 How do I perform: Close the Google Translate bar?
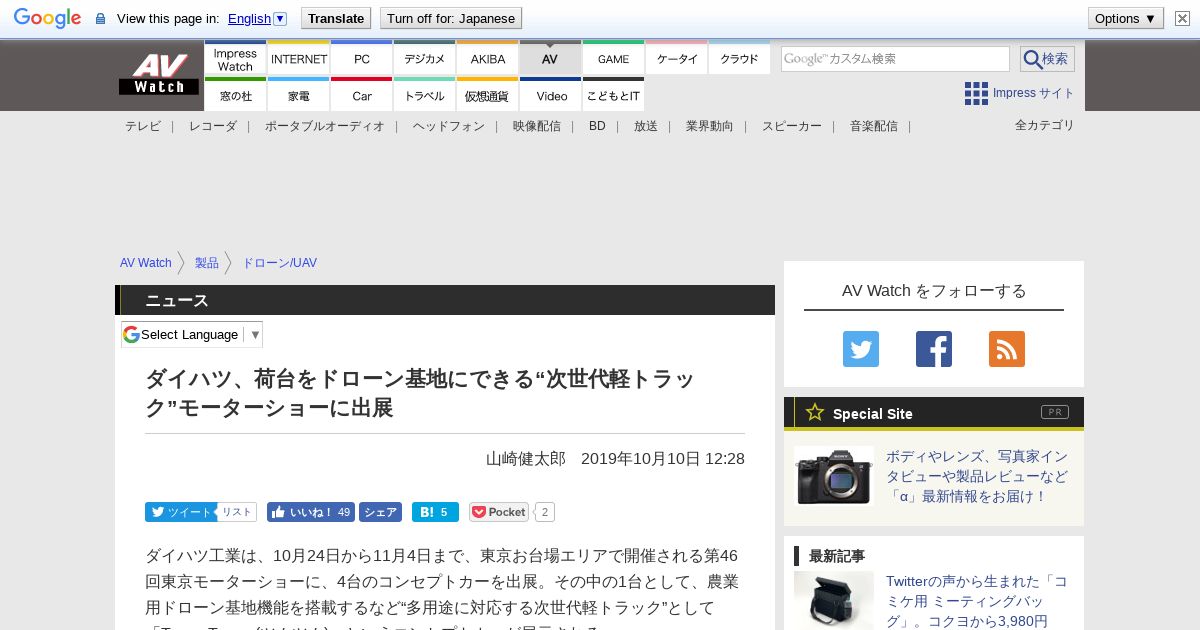coord(1182,18)
